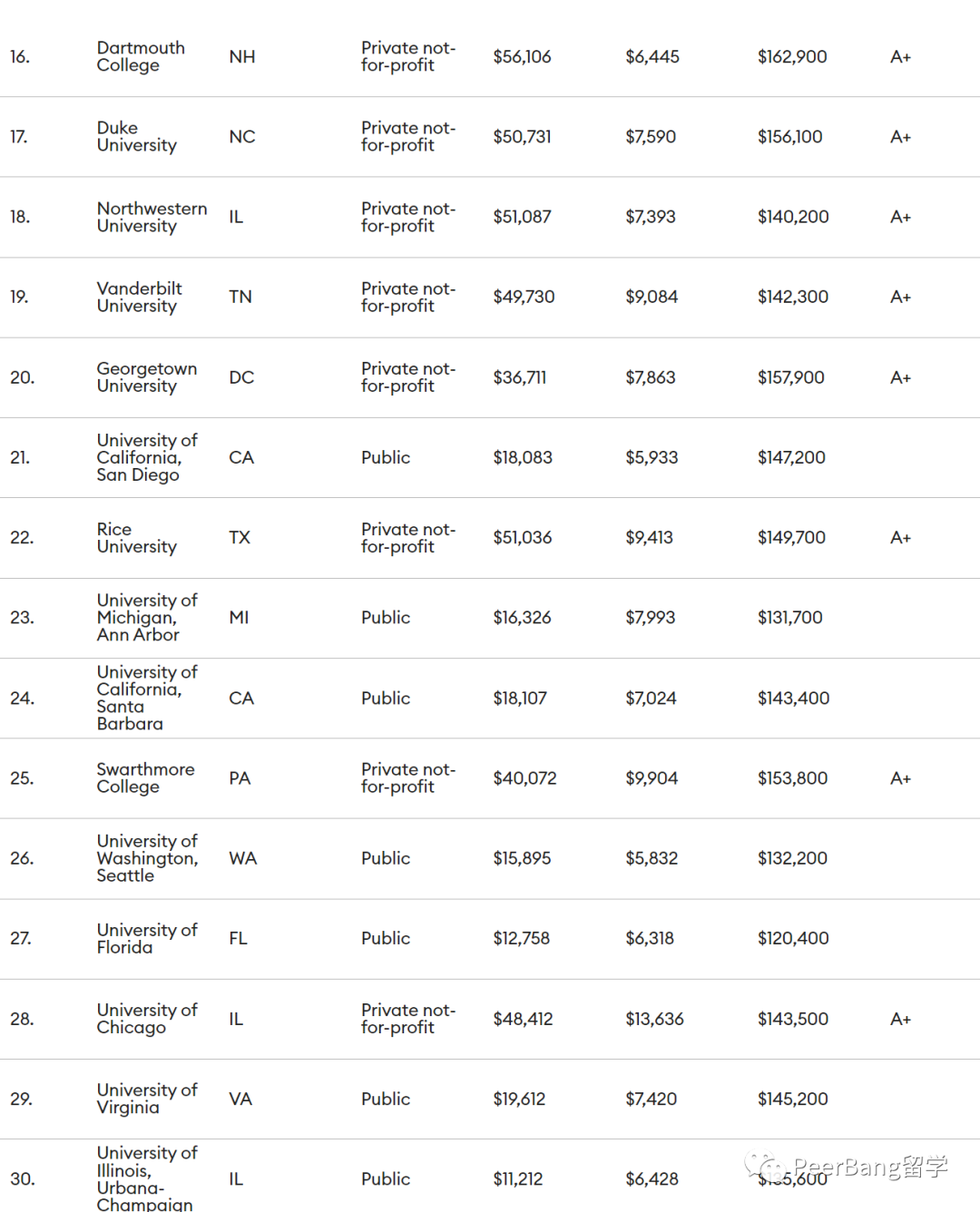Screen dimensions: 980x1212
Task: Click the University of Florida name
Action: [x=147, y=938]
